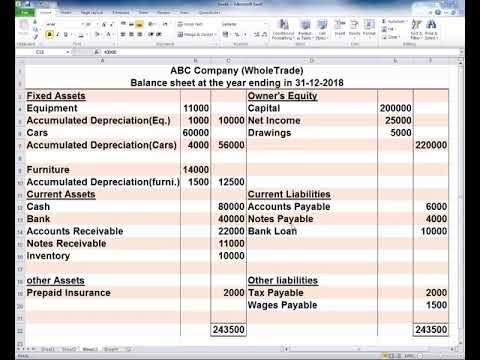Expand the Merge & Center dropdown
Viewport: 480px width, 360px height.
tap(216, 34)
